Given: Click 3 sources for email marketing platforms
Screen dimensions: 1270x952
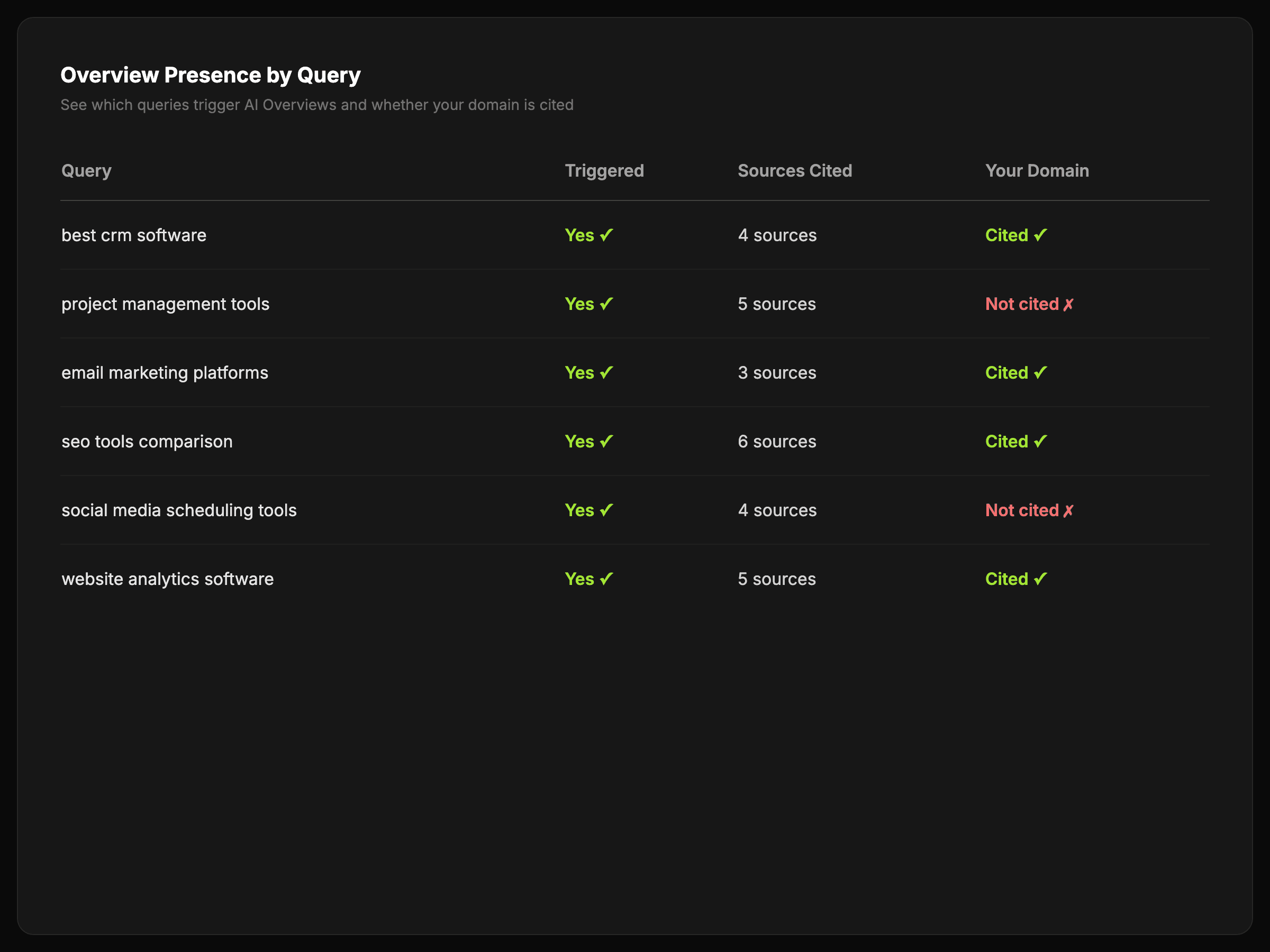Looking at the screenshot, I should pyautogui.click(x=777, y=373).
